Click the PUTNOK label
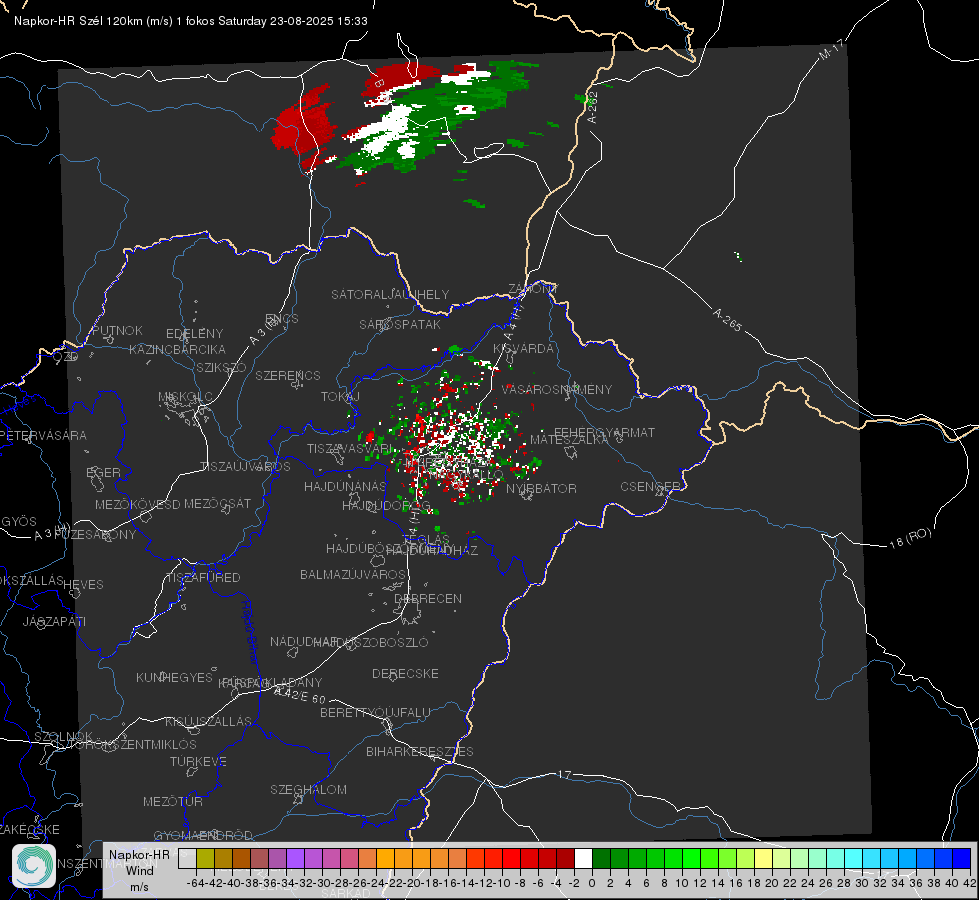This screenshot has width=979, height=900. (x=117, y=330)
